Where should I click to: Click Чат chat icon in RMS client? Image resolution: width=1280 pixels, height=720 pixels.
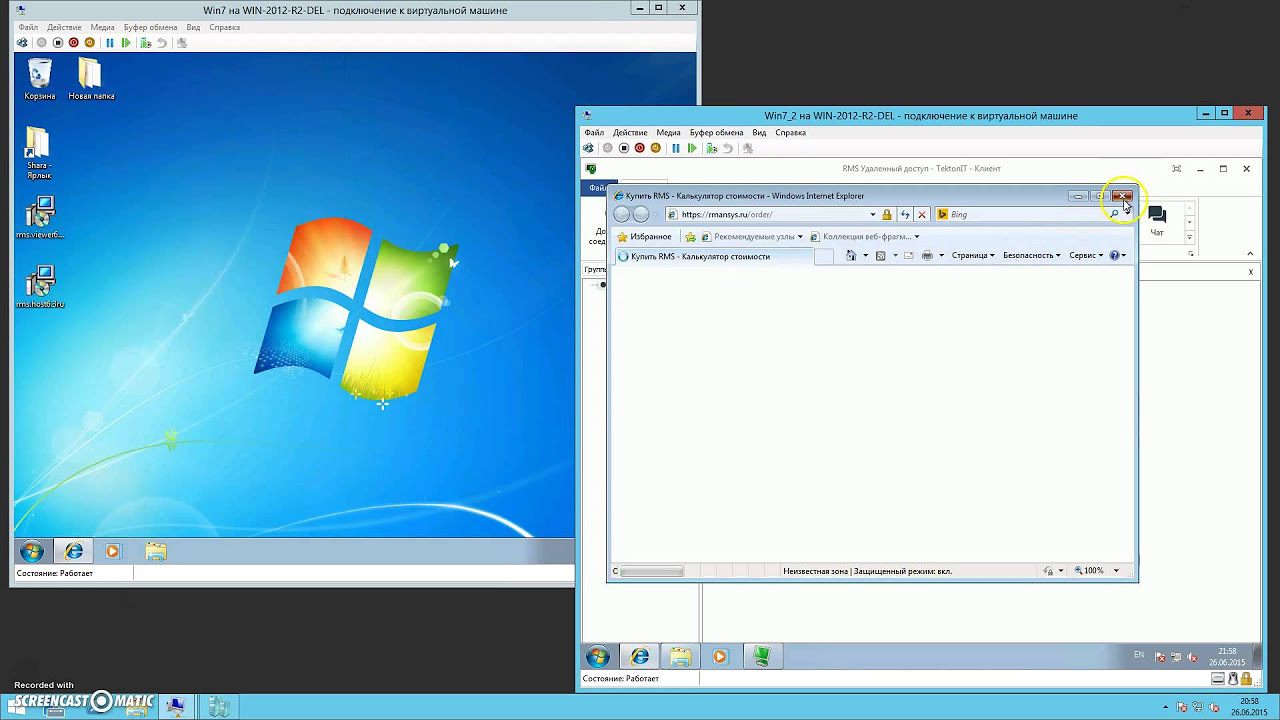coord(1157,220)
